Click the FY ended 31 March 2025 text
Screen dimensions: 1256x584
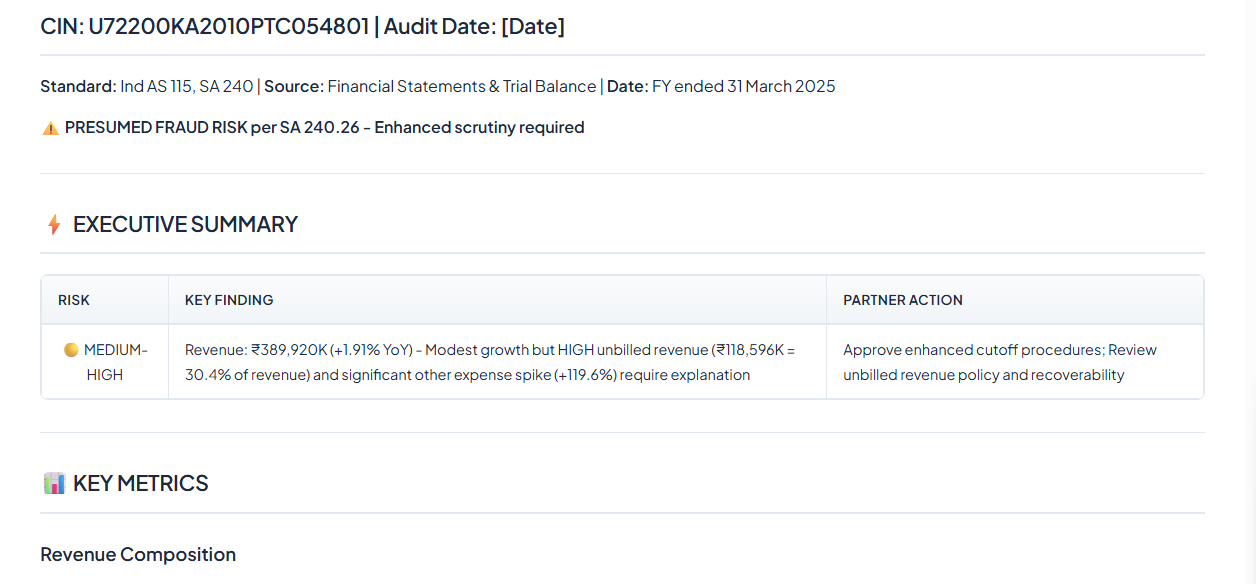(x=743, y=86)
